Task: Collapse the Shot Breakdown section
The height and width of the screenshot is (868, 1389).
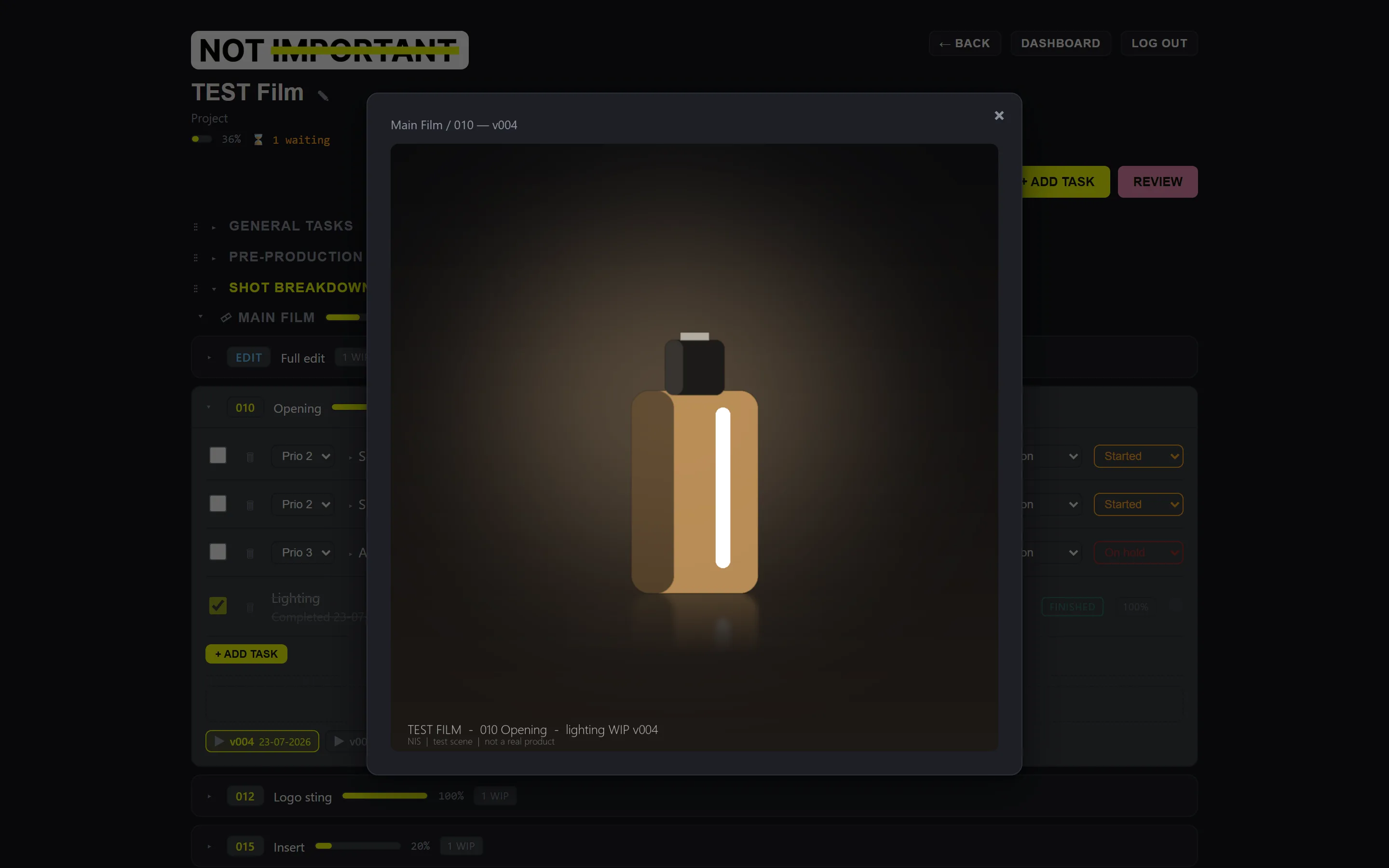Action: tap(214, 289)
